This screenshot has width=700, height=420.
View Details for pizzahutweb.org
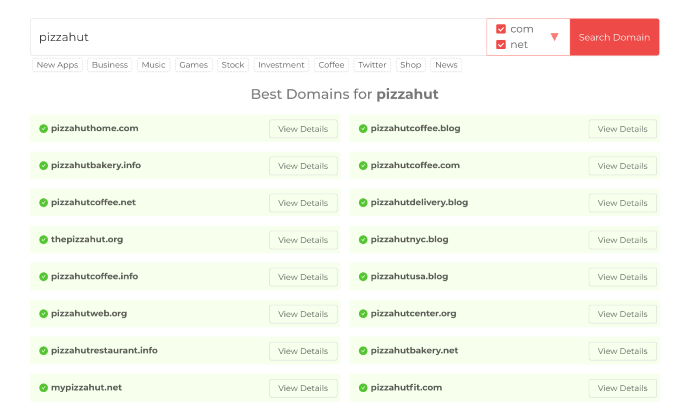click(x=303, y=314)
